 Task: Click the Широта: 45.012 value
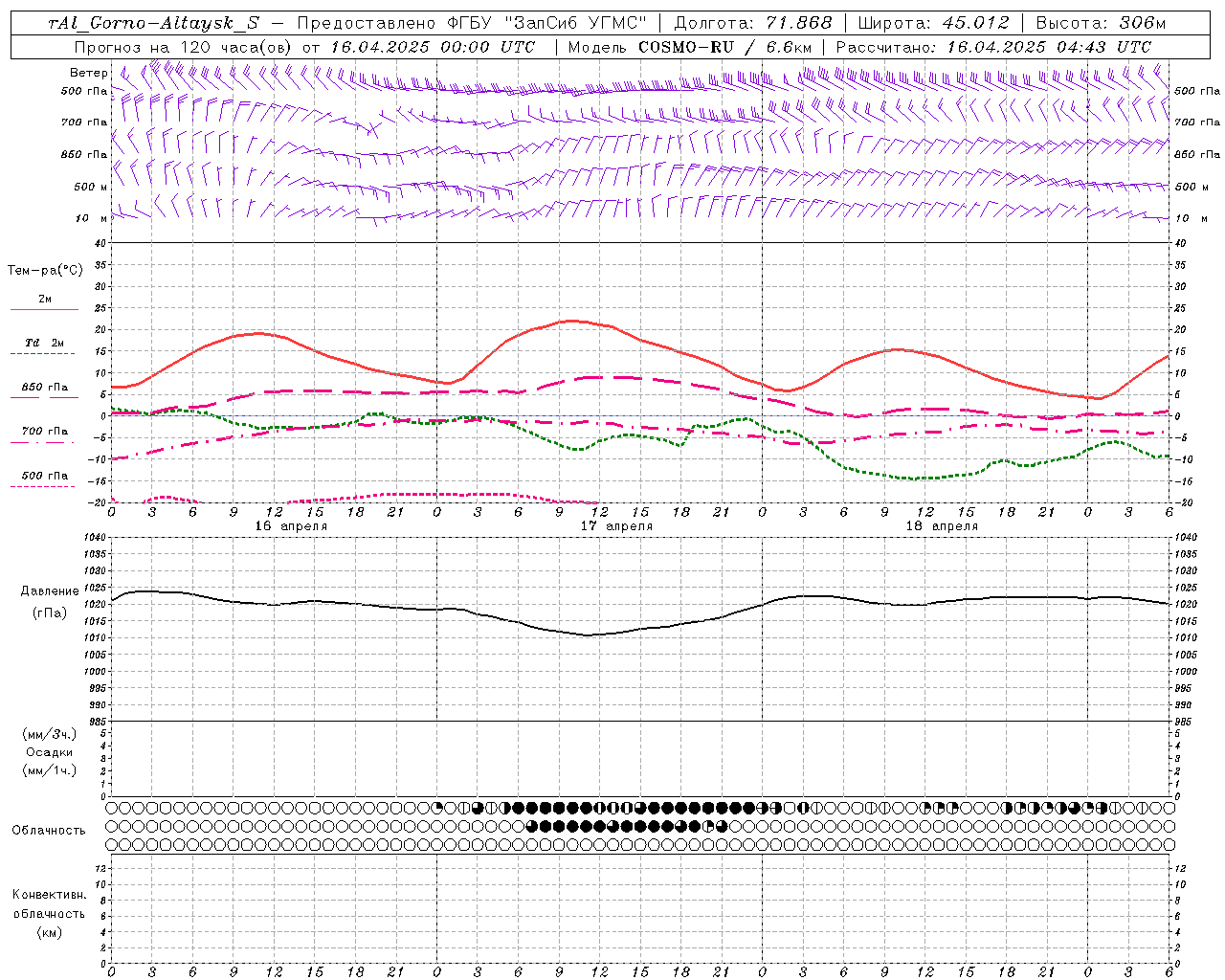934,23
